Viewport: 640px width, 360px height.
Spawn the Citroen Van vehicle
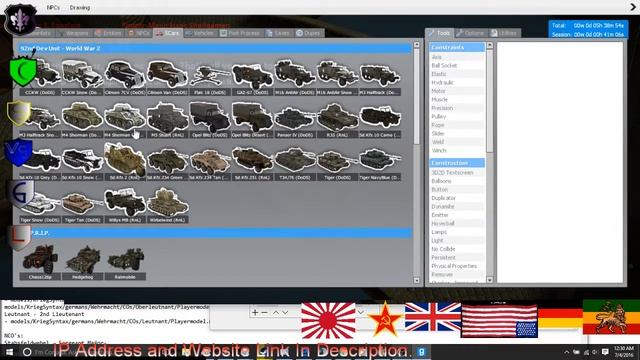click(x=167, y=78)
